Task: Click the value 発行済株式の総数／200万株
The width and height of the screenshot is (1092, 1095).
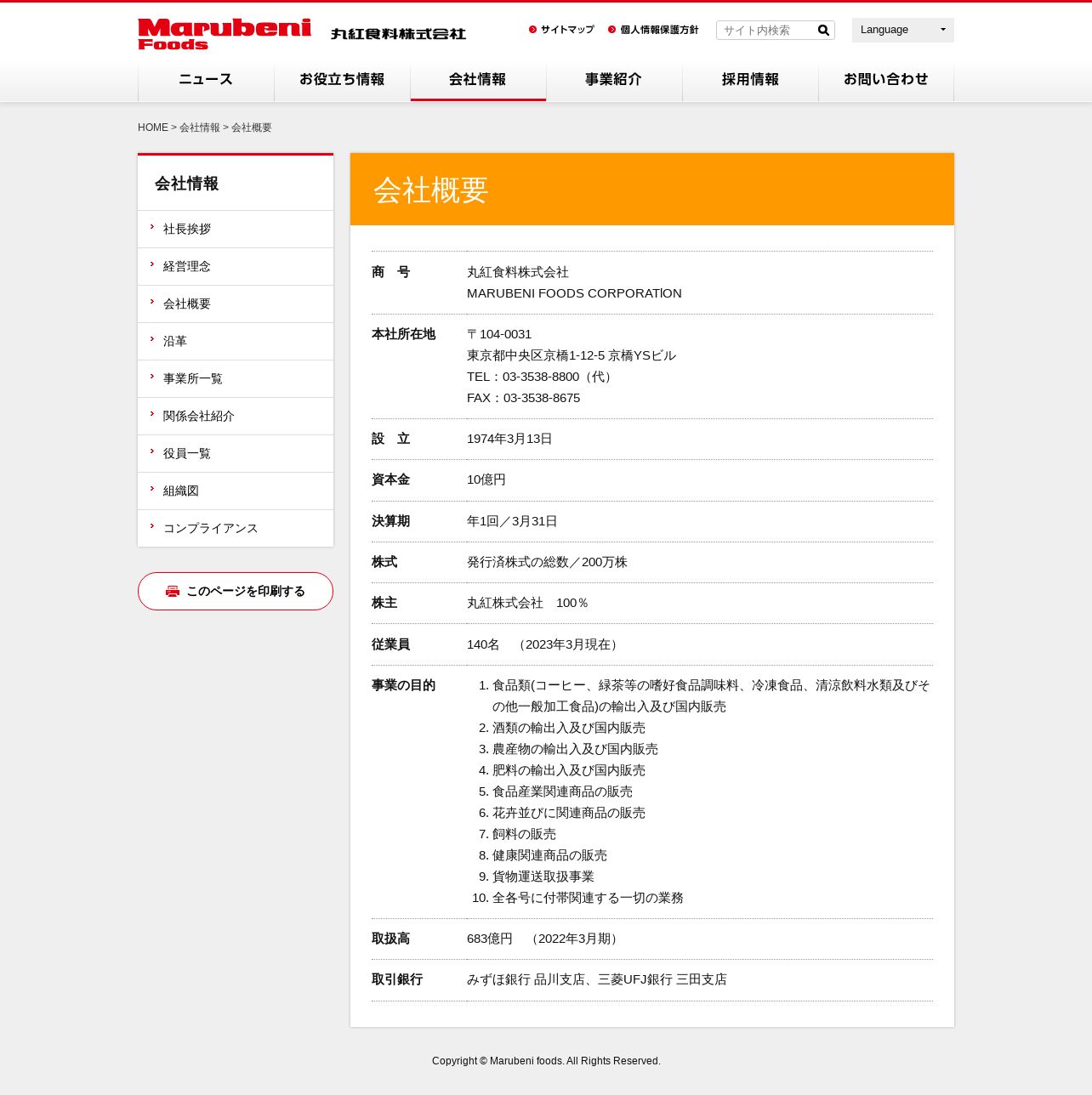Action: coord(547,562)
